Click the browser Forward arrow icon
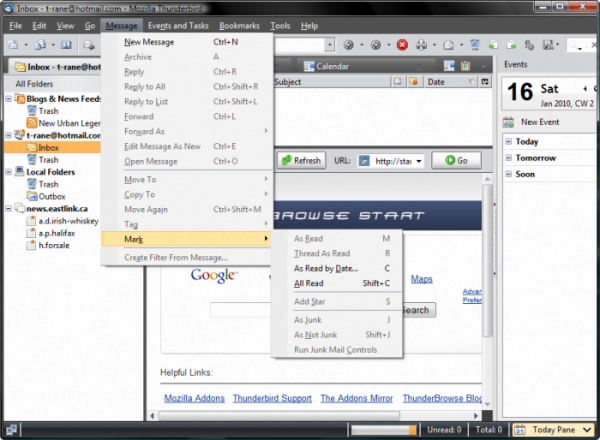 376,45
